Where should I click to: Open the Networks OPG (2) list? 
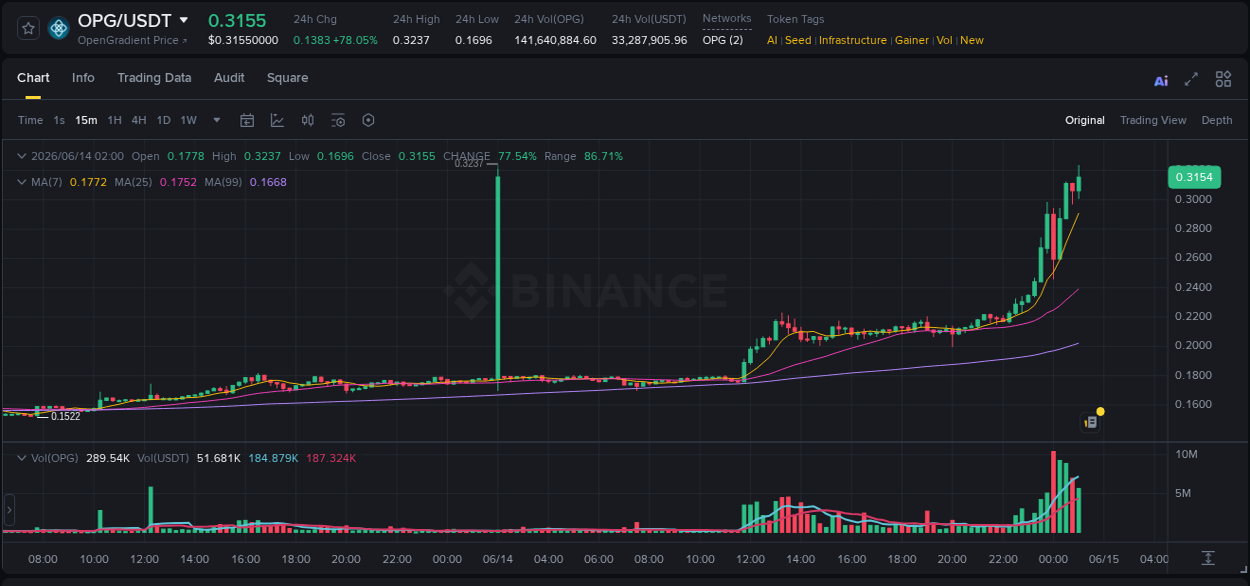(723, 40)
